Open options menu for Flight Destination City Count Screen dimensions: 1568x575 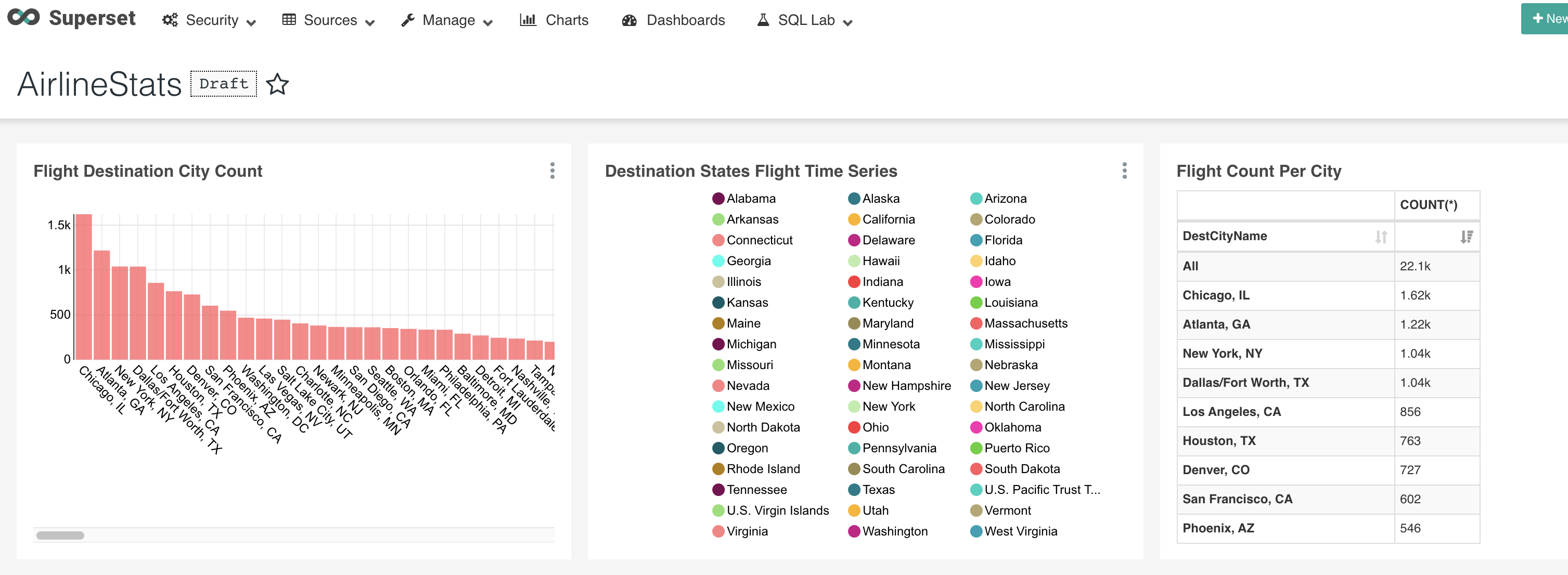pyautogui.click(x=552, y=171)
